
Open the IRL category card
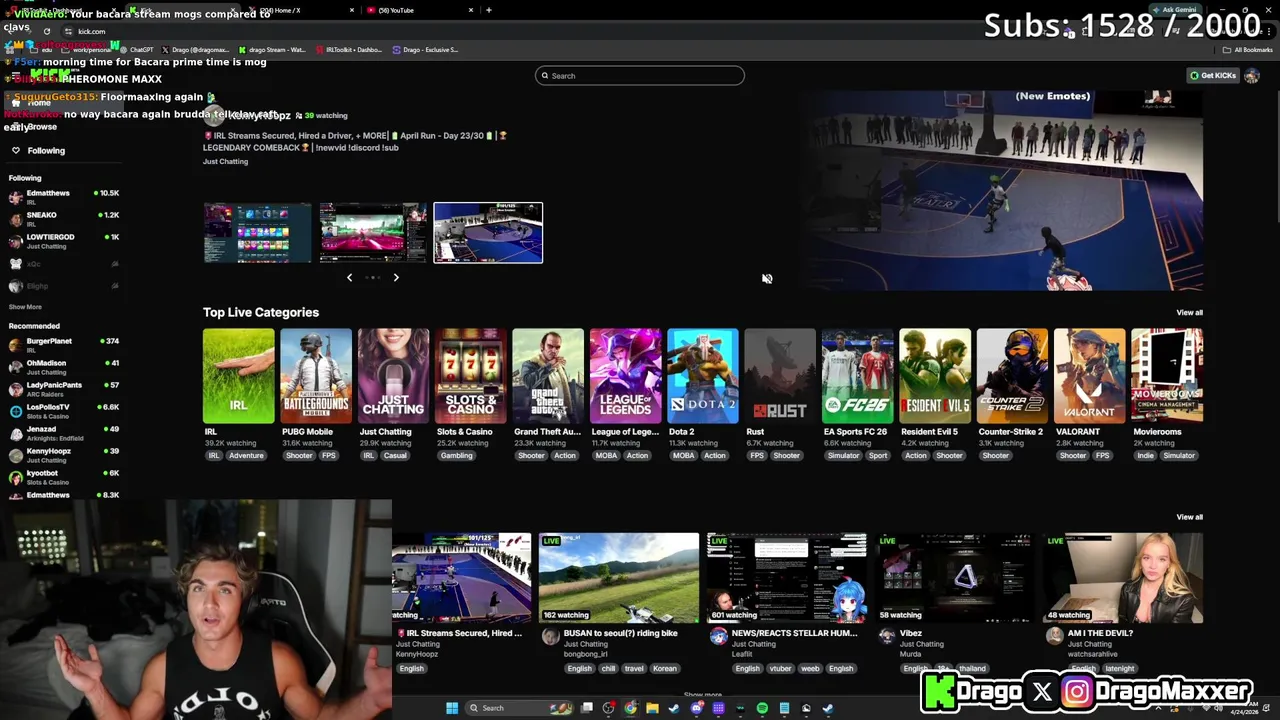[238, 376]
